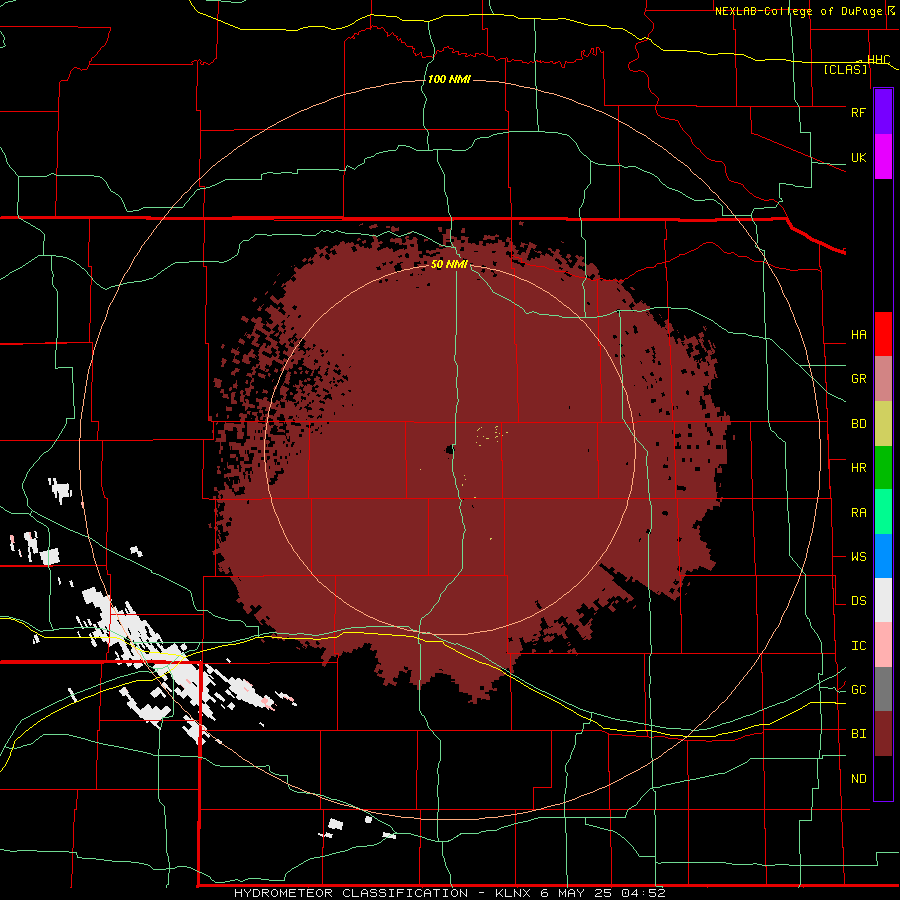Click the IC legend label
The image size is (900, 900).
[x=858, y=646]
